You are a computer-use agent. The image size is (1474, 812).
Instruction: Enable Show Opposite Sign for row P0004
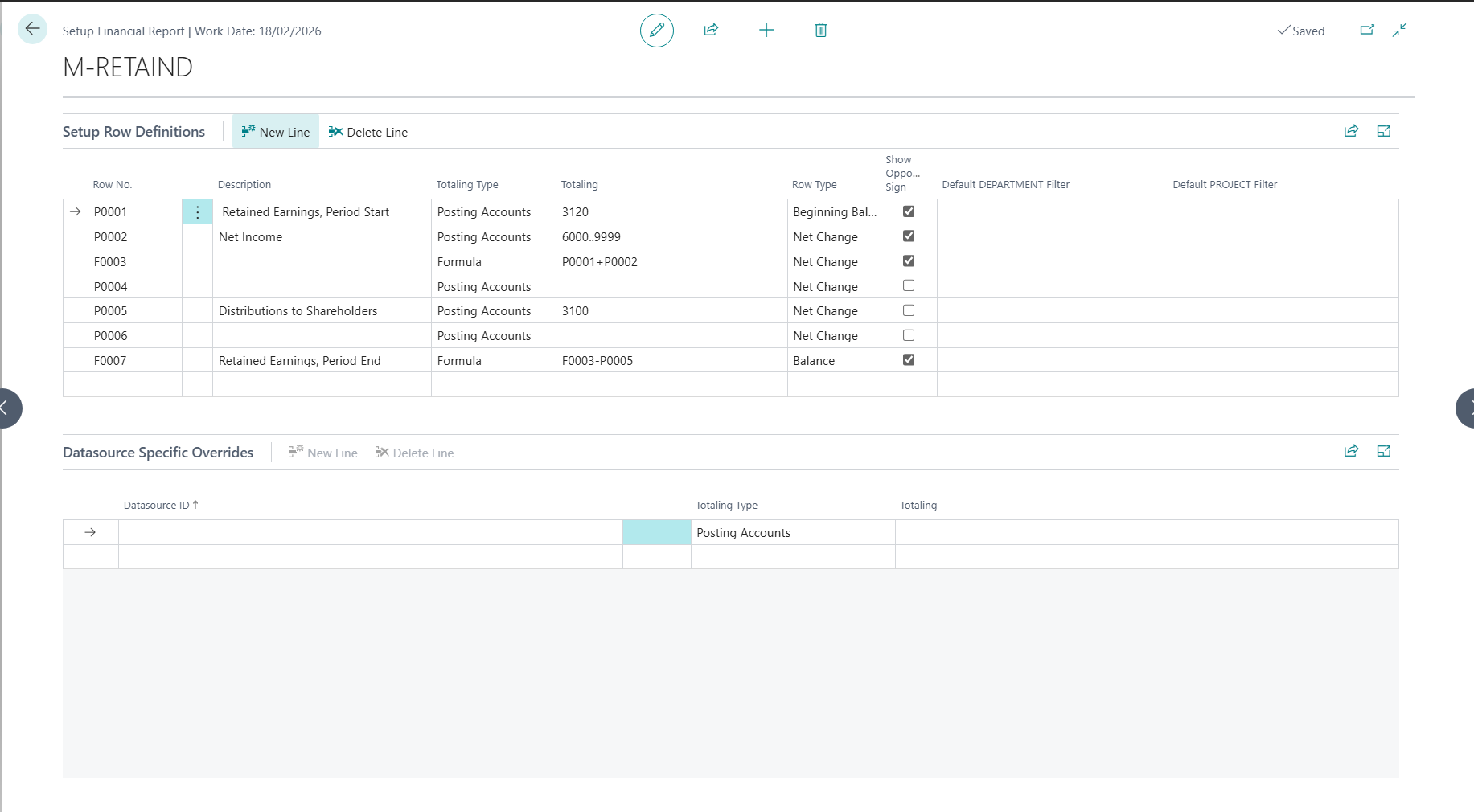pos(909,285)
